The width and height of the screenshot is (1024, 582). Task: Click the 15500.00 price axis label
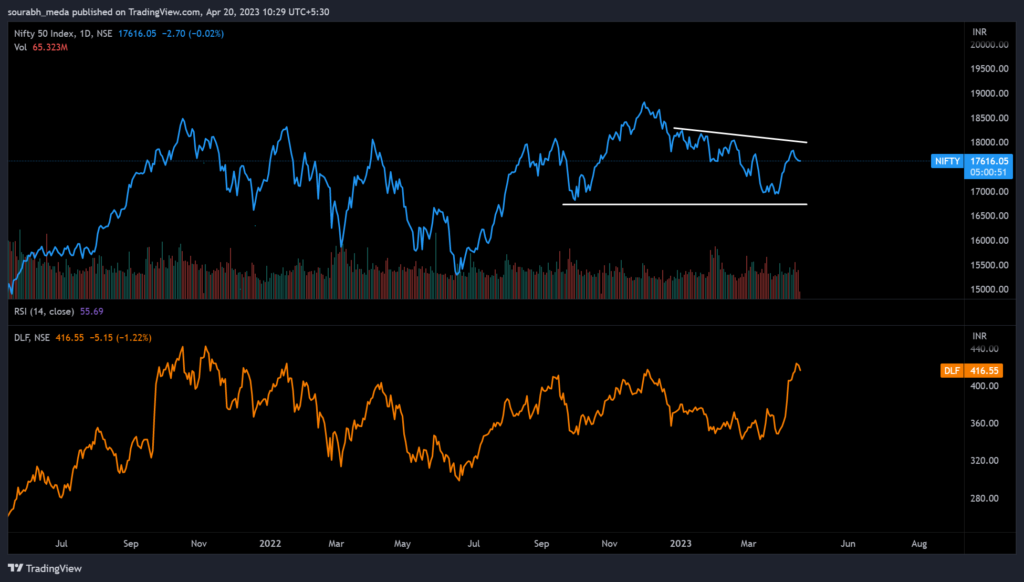point(989,265)
